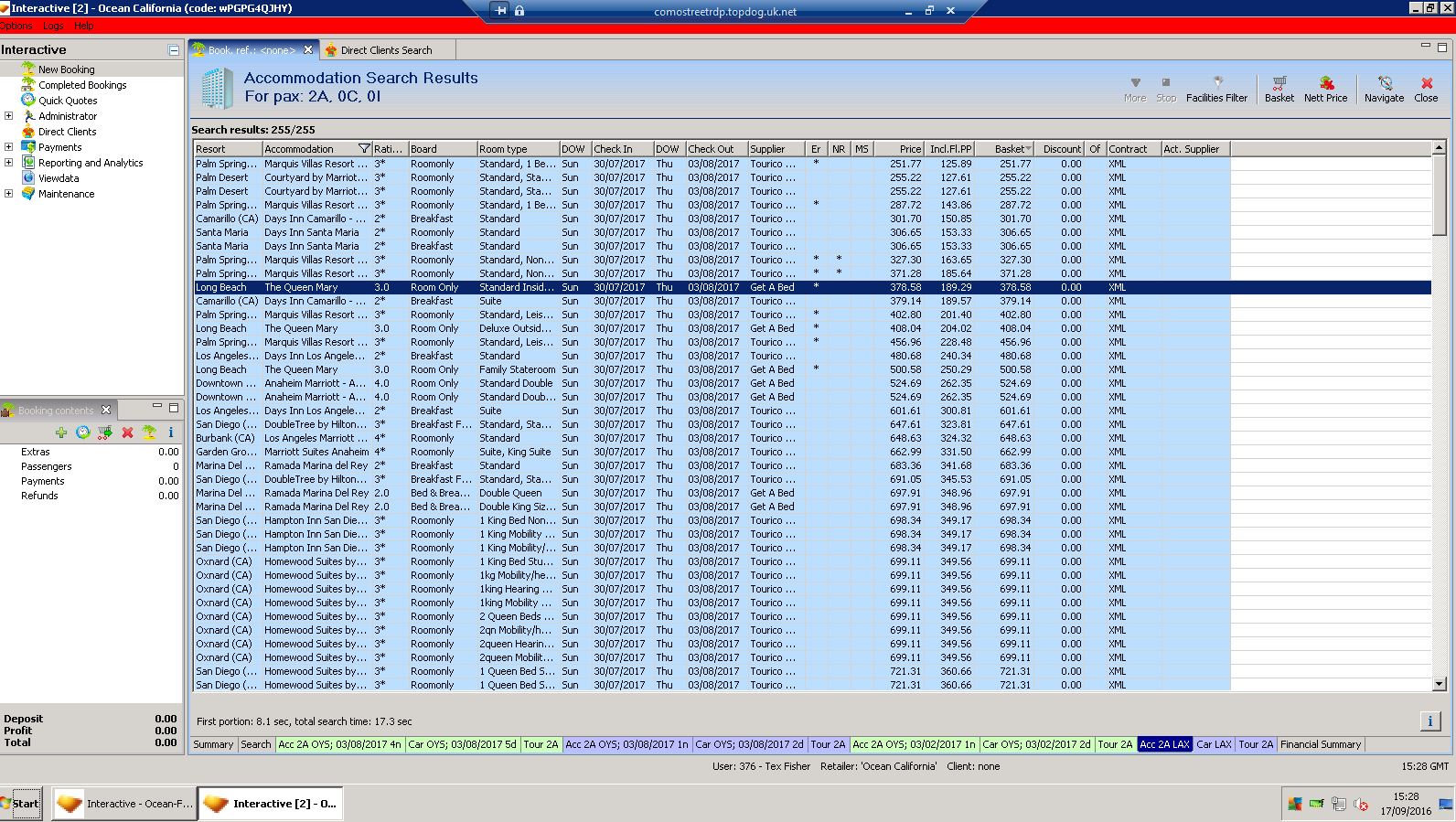Click the Interactive [2] taskbar button
The height and width of the screenshot is (822, 1456).
coord(271,804)
